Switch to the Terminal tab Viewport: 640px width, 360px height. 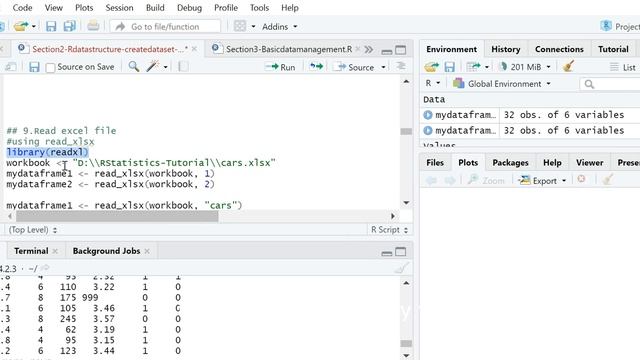[x=31, y=251]
